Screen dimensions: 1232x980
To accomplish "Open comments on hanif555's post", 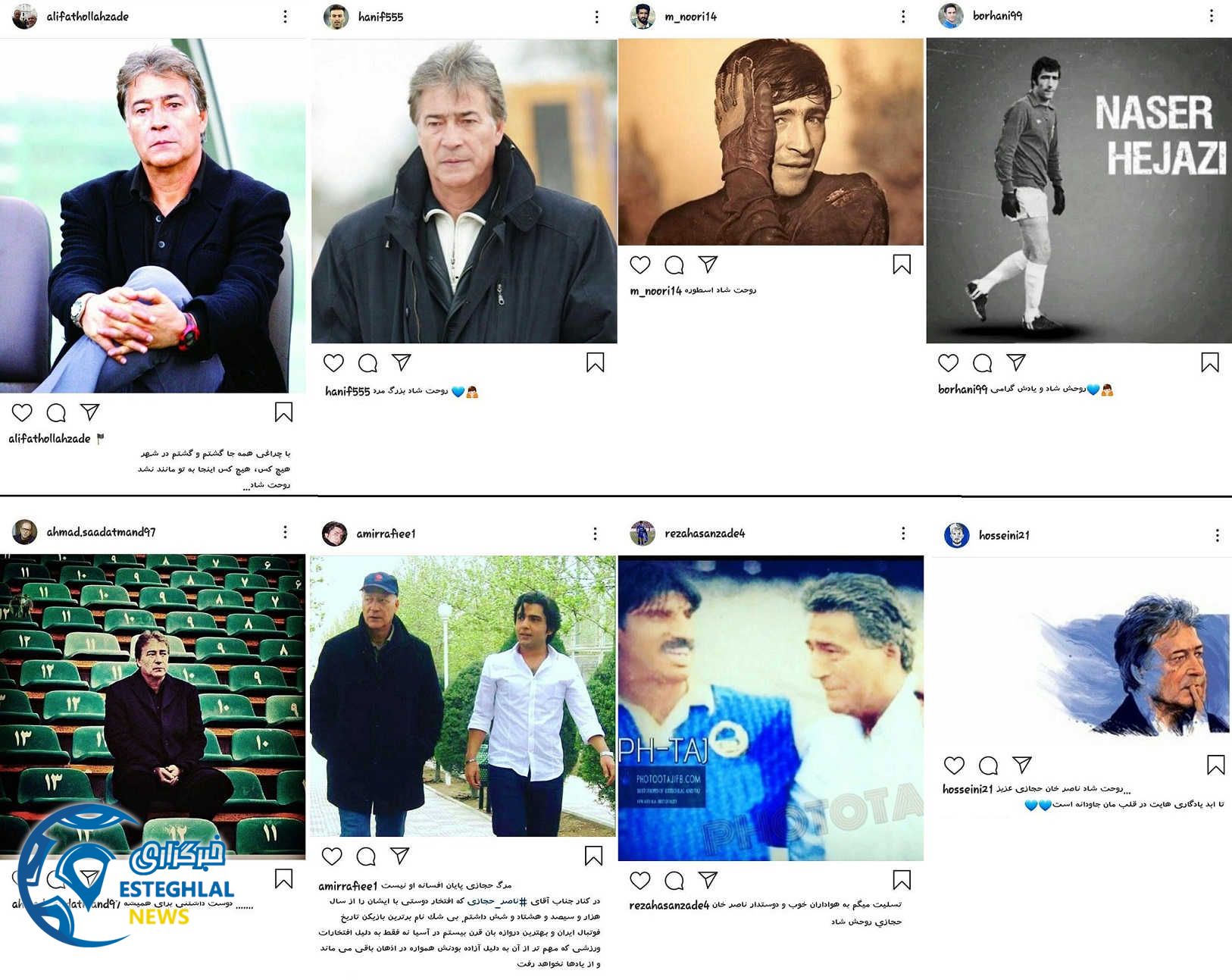I will coord(367,363).
